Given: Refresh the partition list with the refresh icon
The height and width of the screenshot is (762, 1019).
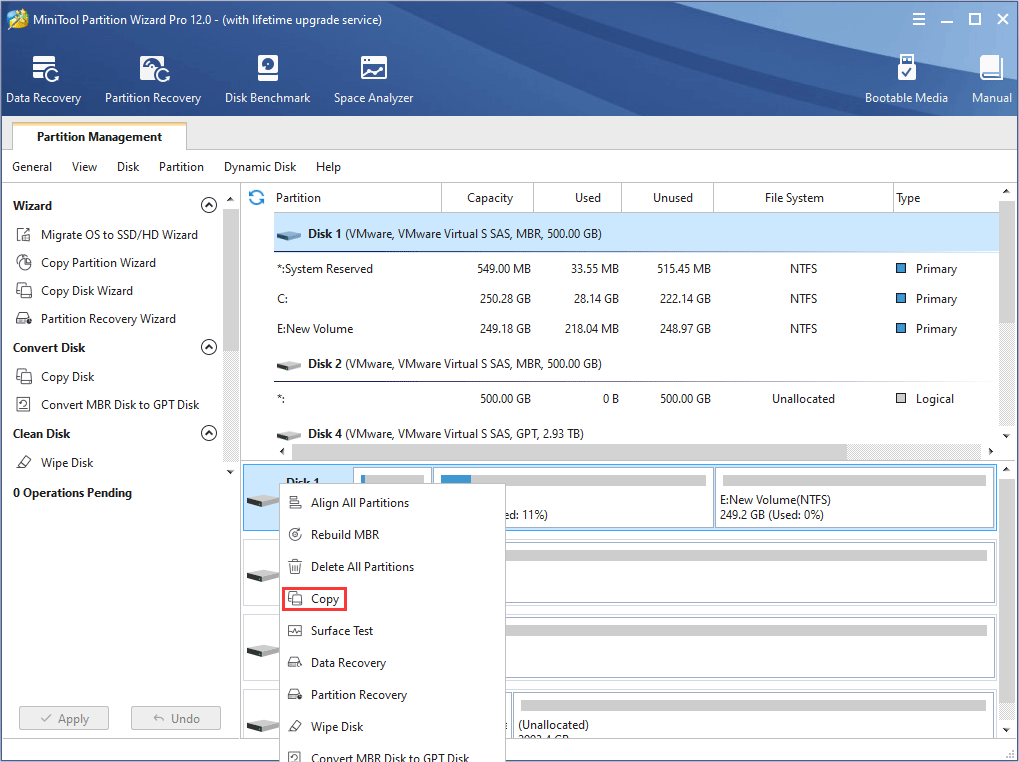Looking at the screenshot, I should (x=257, y=197).
